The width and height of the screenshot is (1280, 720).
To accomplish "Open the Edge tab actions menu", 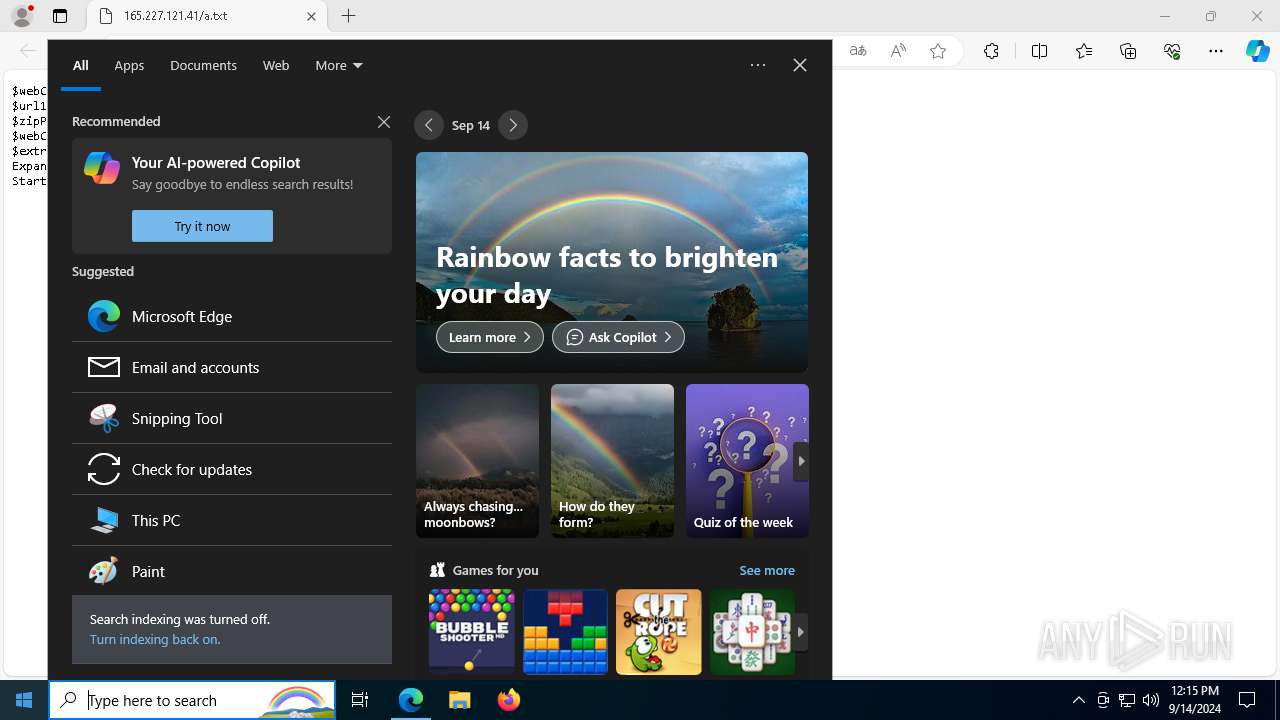I will (60, 16).
